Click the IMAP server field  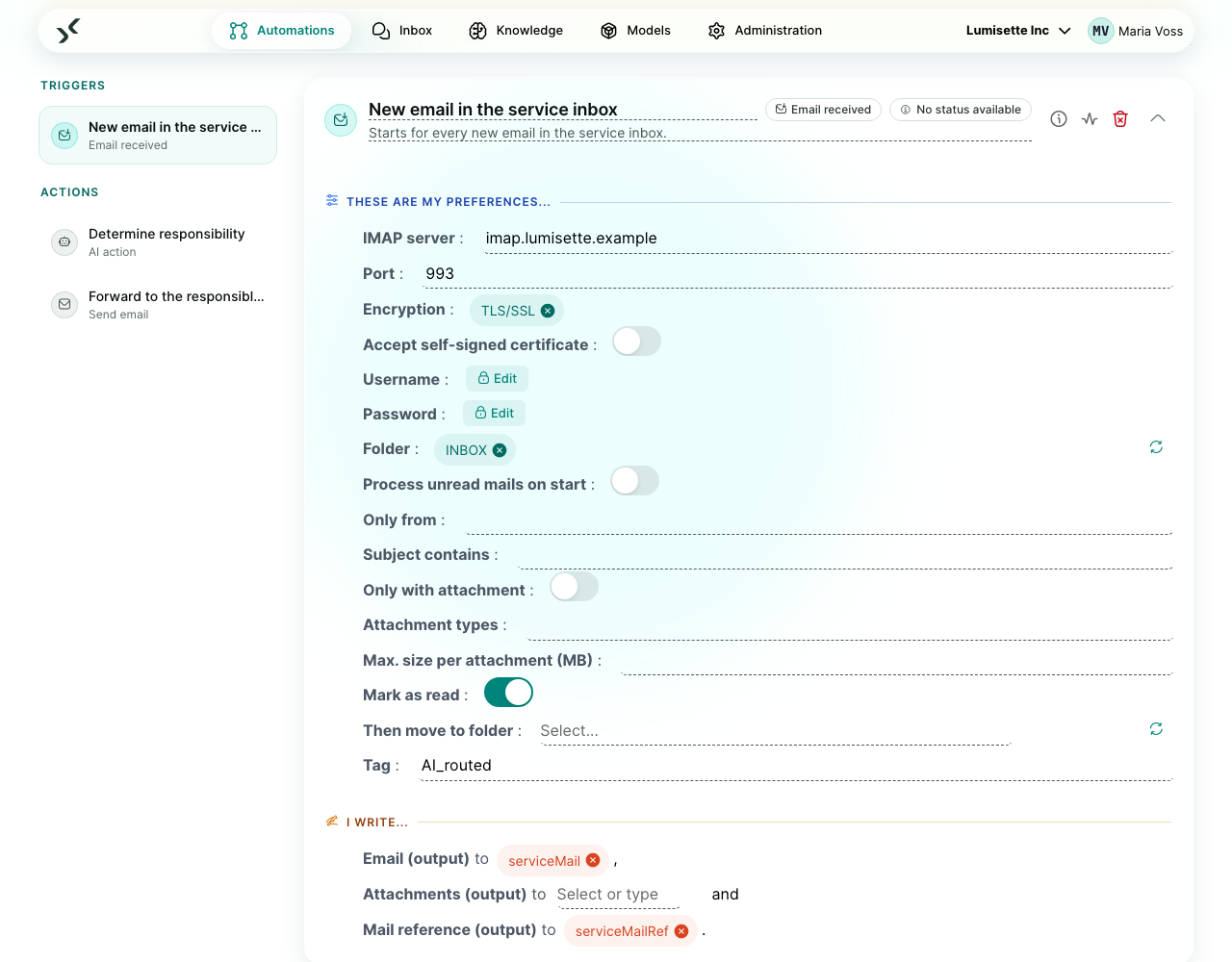click(x=829, y=239)
